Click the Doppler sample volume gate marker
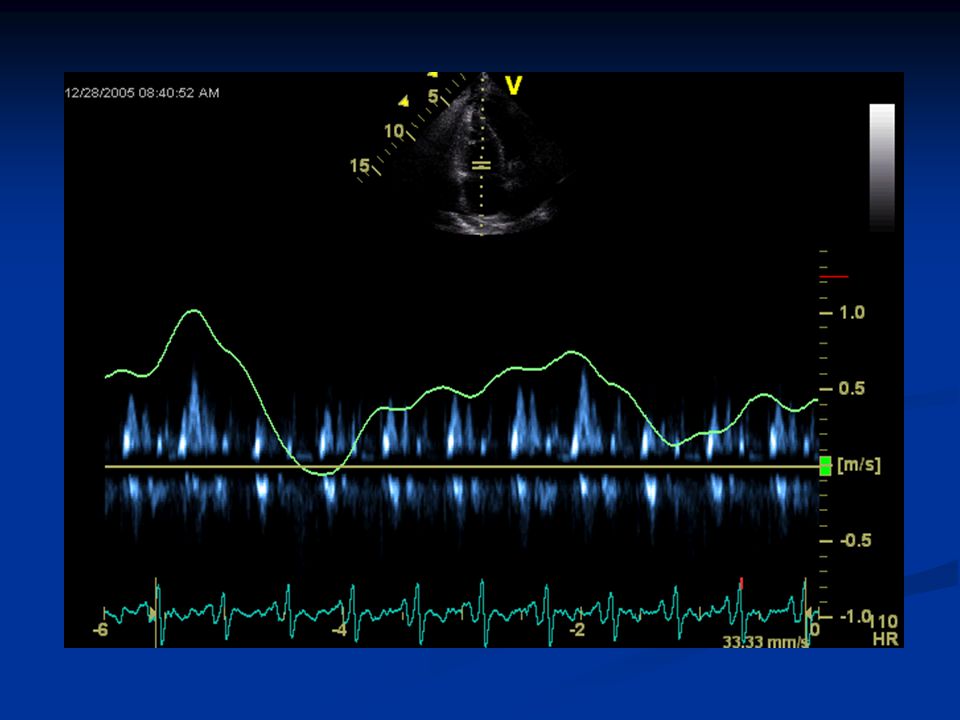This screenshot has width=960, height=720. pos(482,165)
